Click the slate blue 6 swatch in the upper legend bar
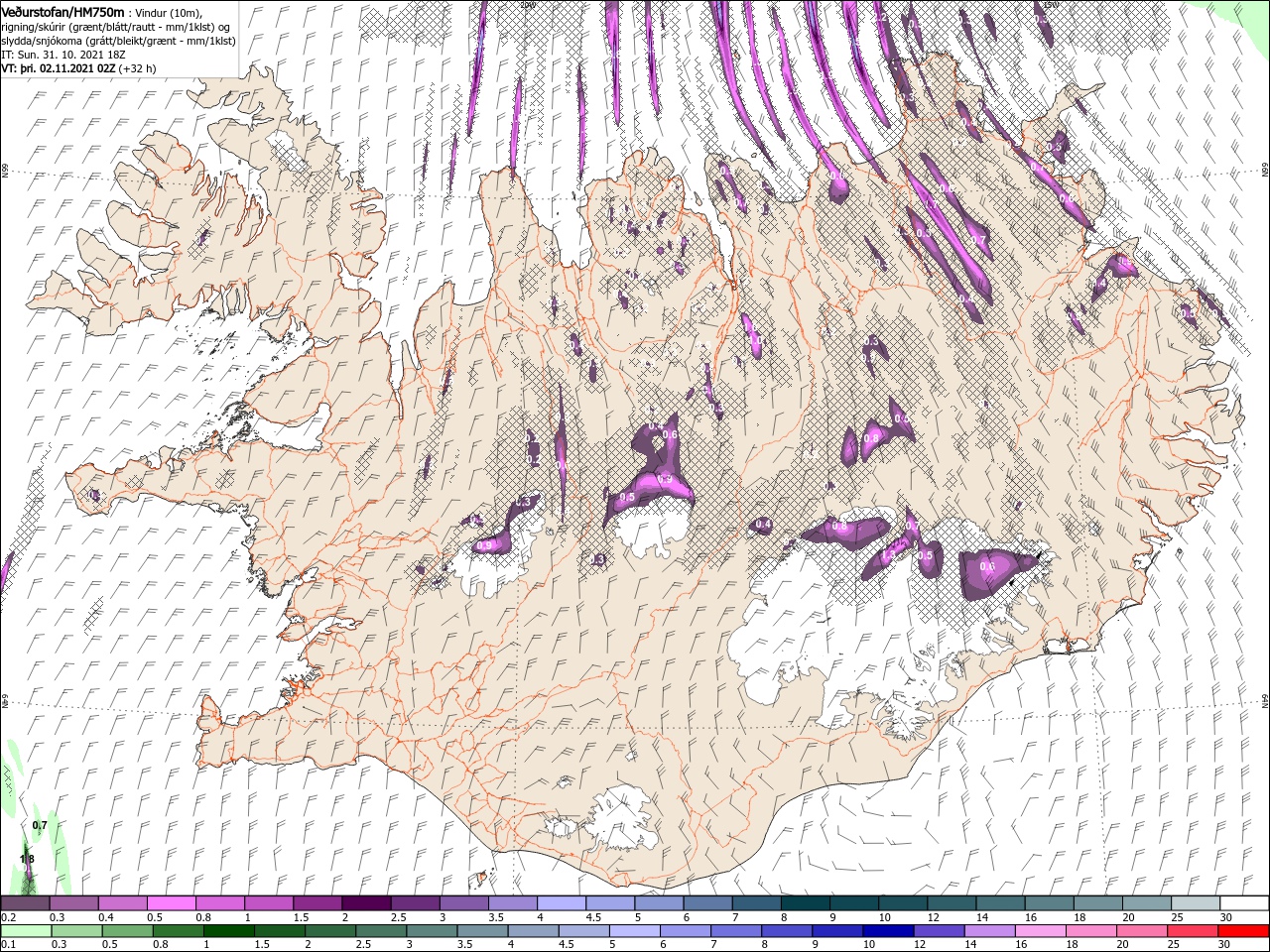This screenshot has height=952, width=1270. [x=707, y=903]
